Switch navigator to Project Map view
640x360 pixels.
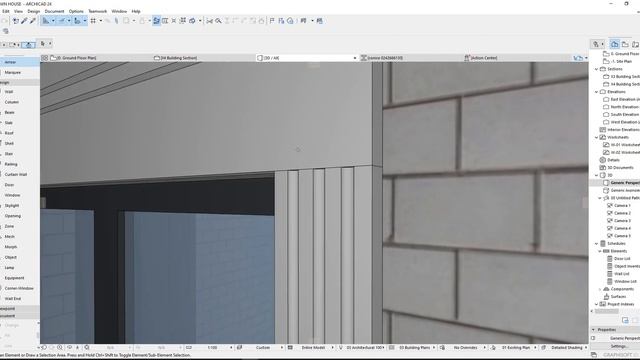click(614, 44)
